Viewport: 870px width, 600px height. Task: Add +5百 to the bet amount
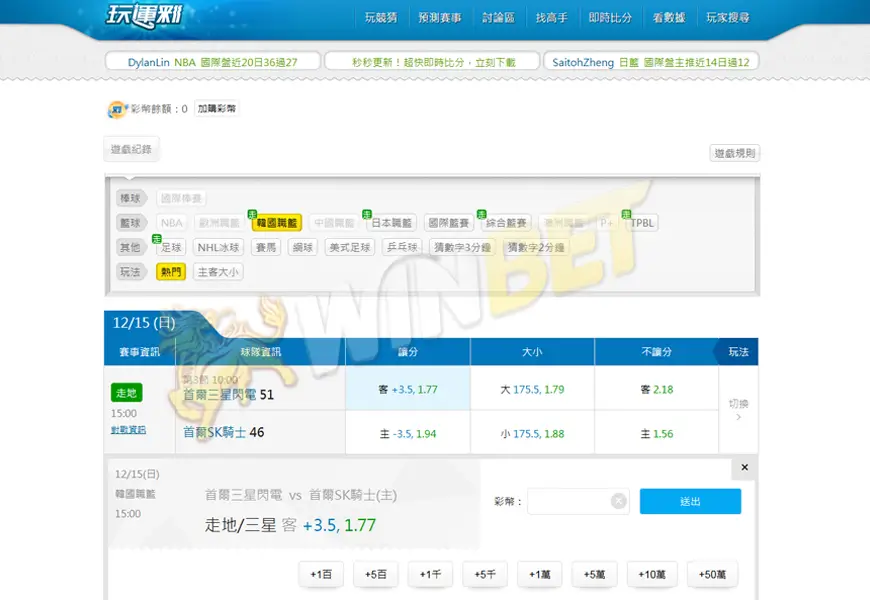click(x=376, y=574)
